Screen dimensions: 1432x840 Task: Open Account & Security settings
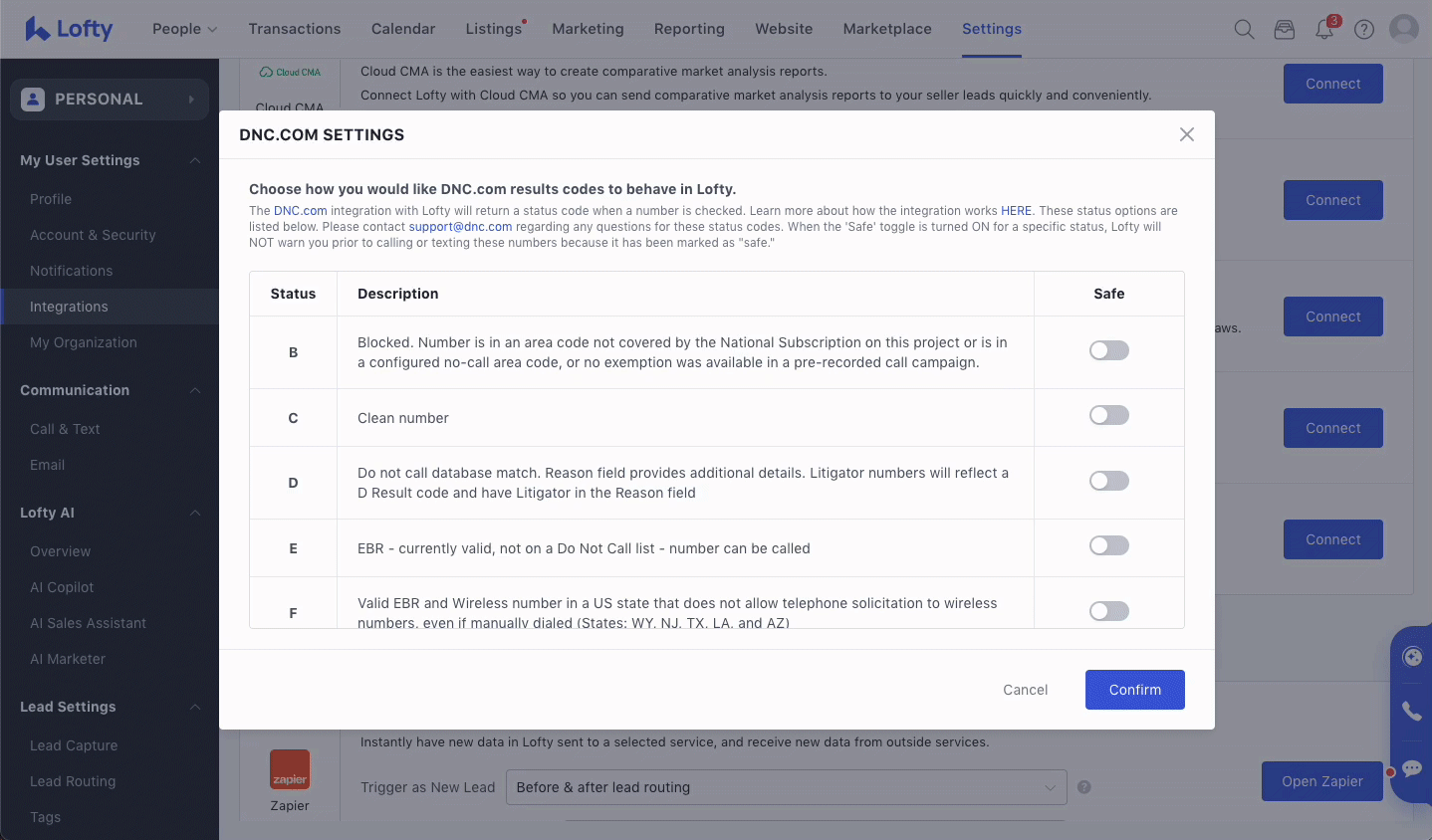(x=93, y=235)
